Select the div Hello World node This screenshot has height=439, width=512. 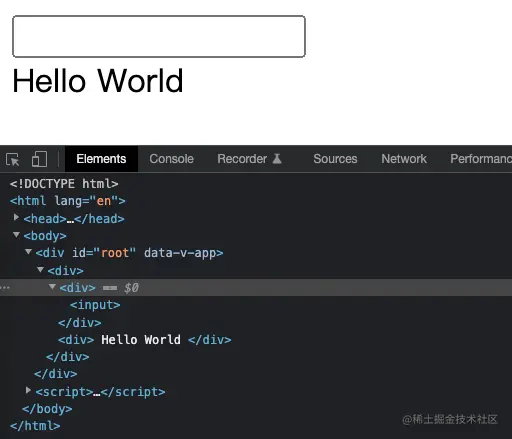[144, 340]
